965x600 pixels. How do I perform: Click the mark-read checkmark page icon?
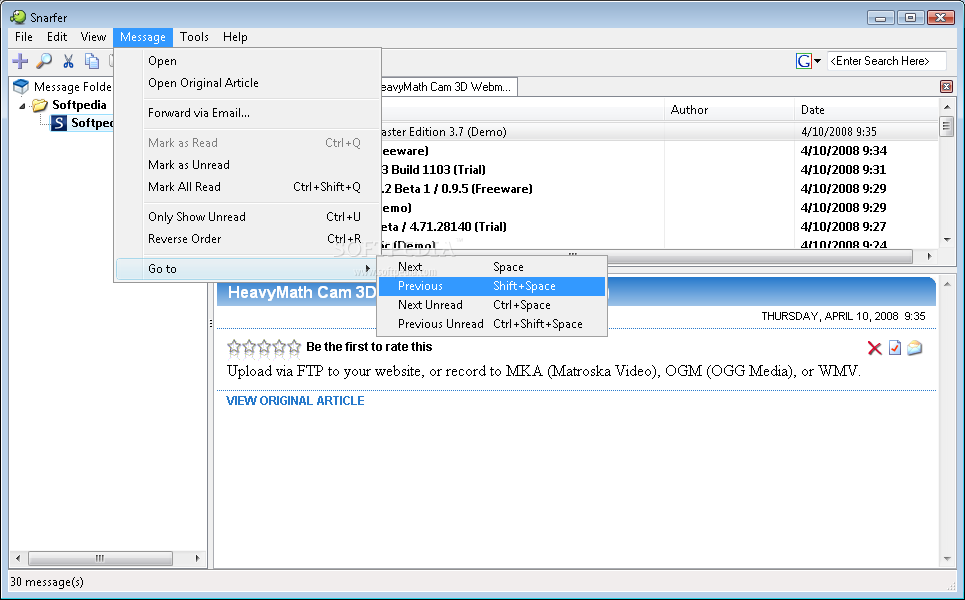pyautogui.click(x=895, y=348)
